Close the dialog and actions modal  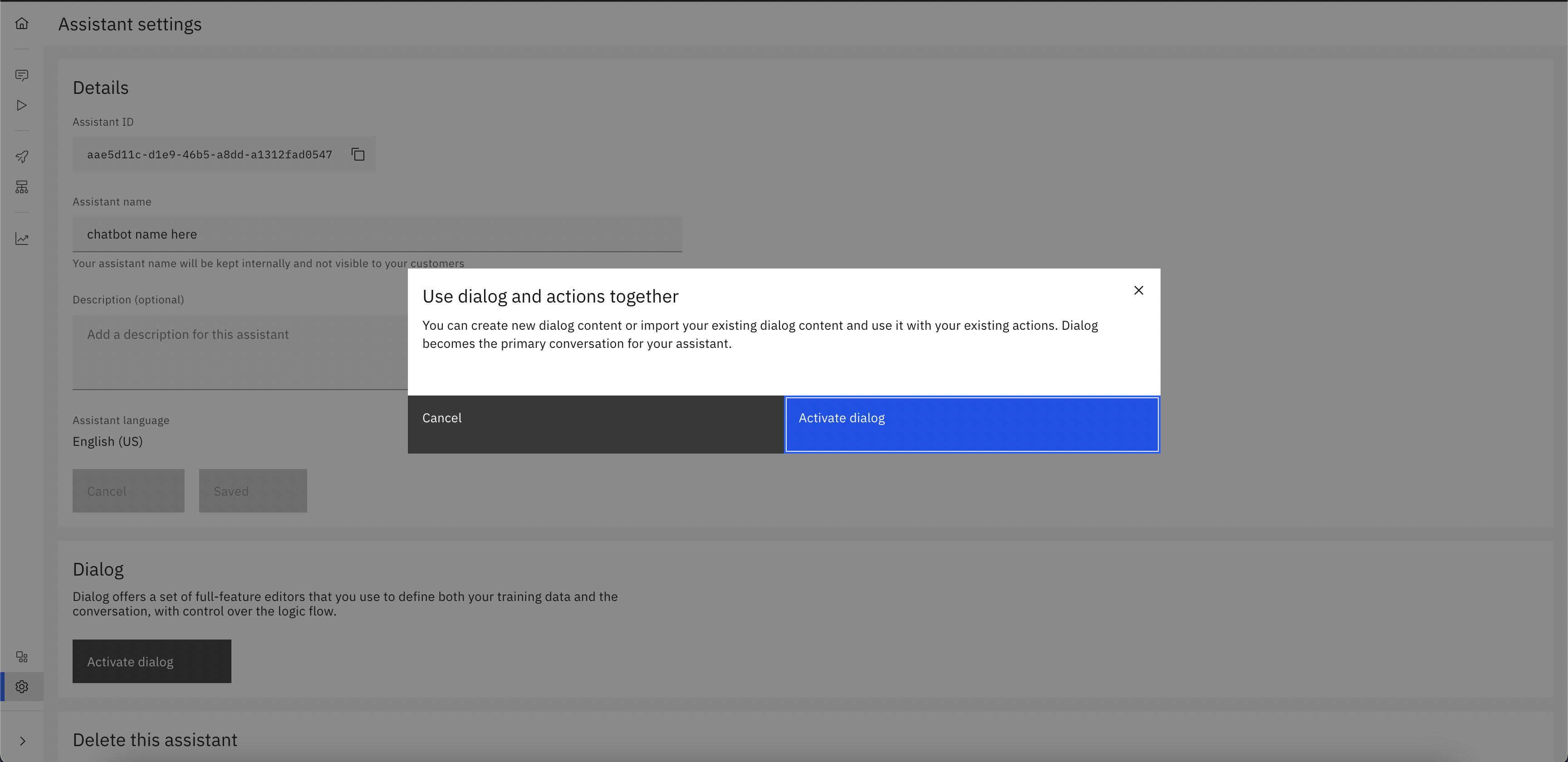click(x=1138, y=290)
